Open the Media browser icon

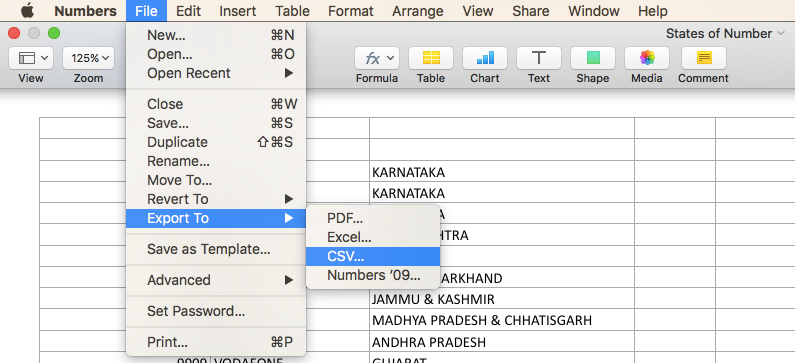click(646, 58)
